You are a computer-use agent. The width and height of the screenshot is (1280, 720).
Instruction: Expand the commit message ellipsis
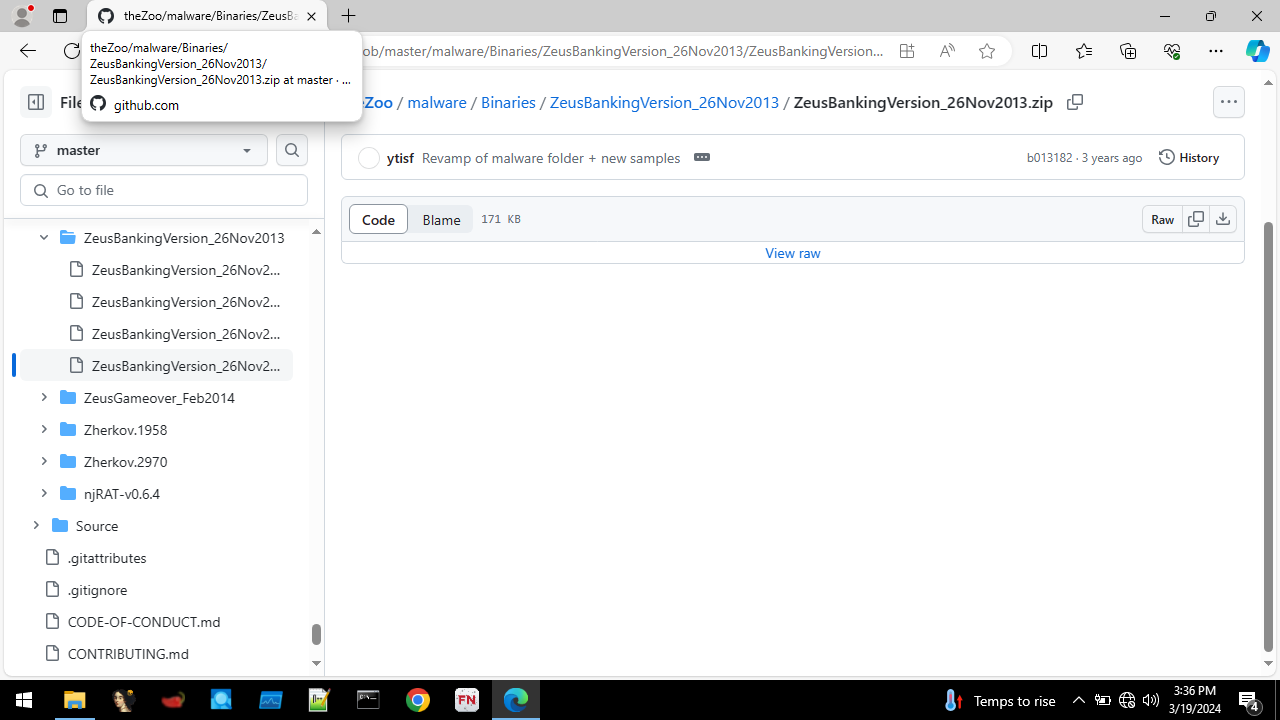(701, 157)
